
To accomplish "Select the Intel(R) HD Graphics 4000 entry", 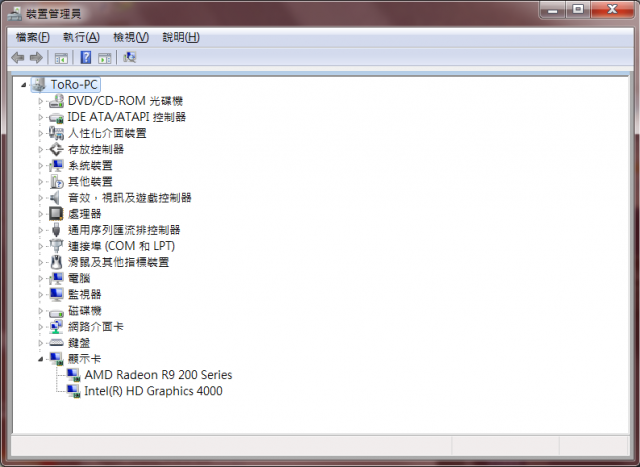I will click(x=153, y=391).
